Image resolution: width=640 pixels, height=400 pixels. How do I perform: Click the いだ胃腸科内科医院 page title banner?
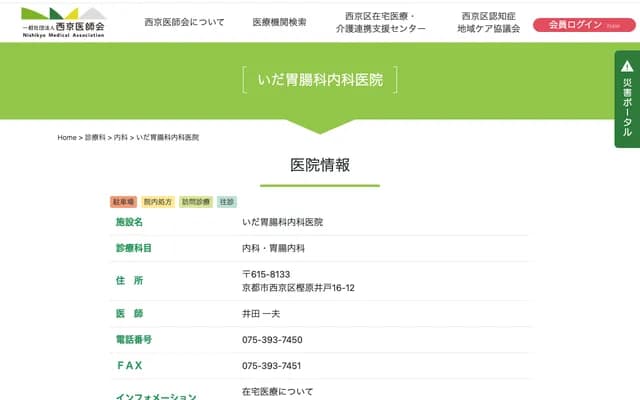tap(320, 79)
